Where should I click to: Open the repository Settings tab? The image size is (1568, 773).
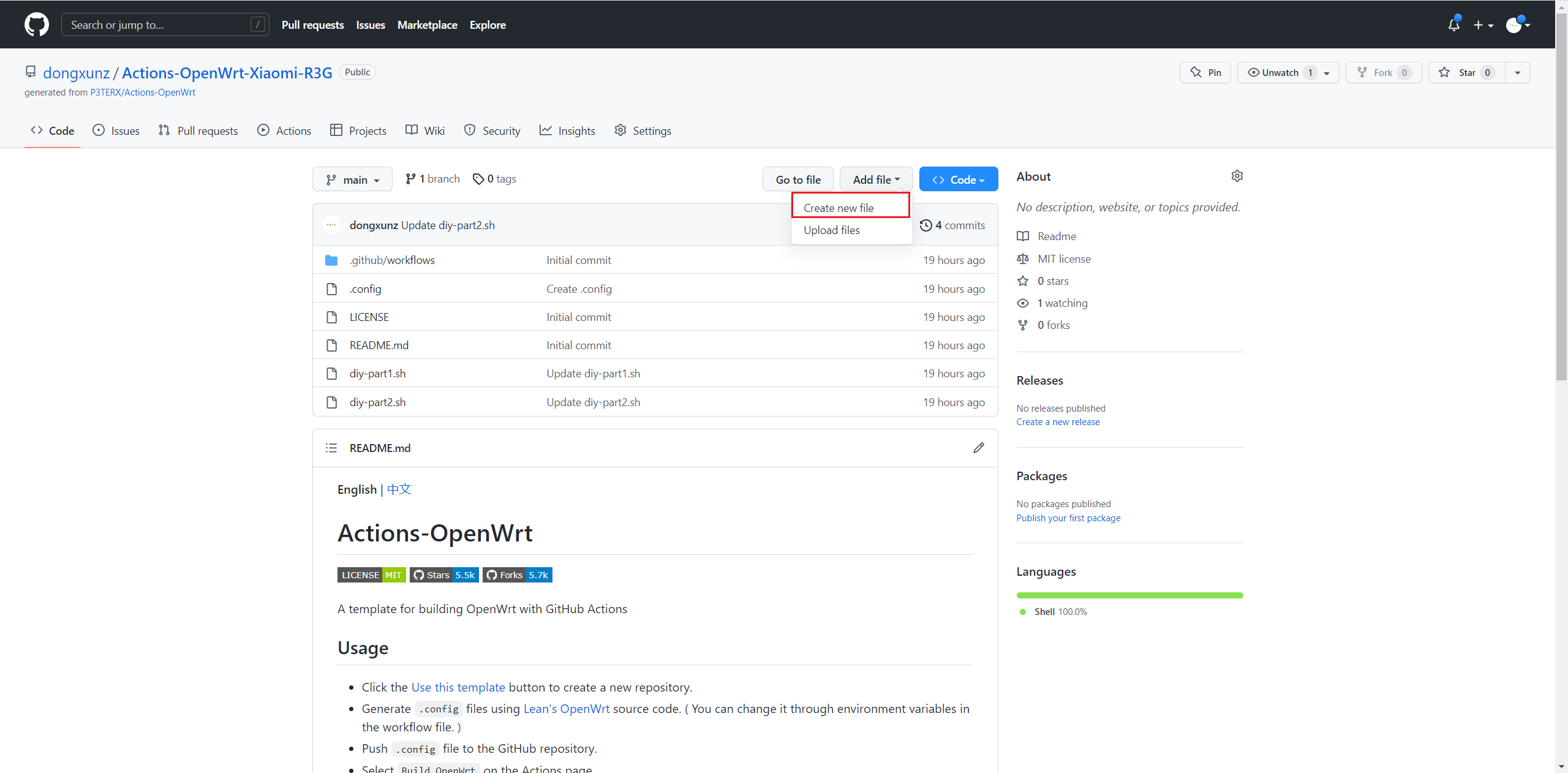click(643, 130)
